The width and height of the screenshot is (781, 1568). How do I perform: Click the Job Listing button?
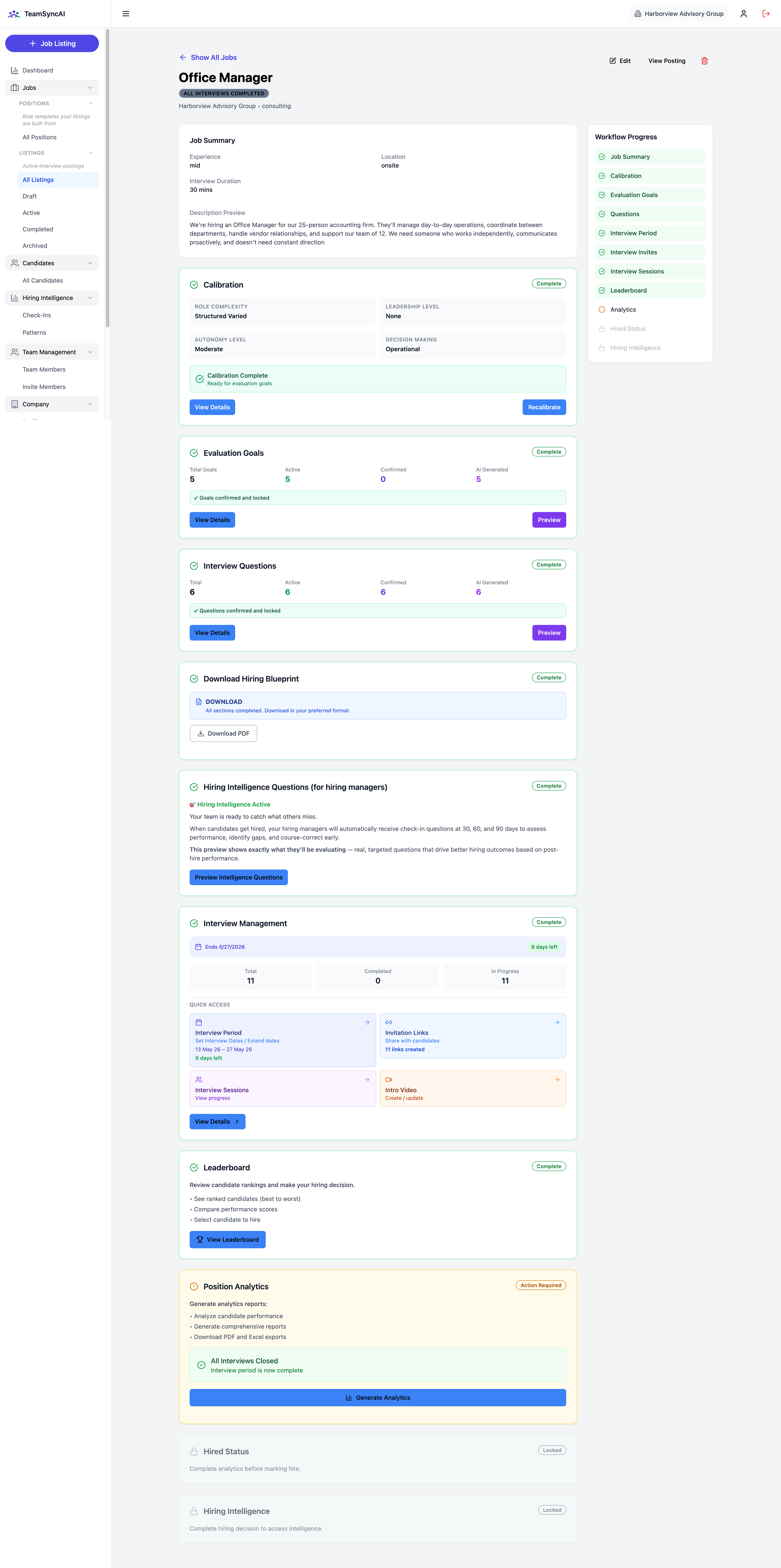tap(52, 43)
